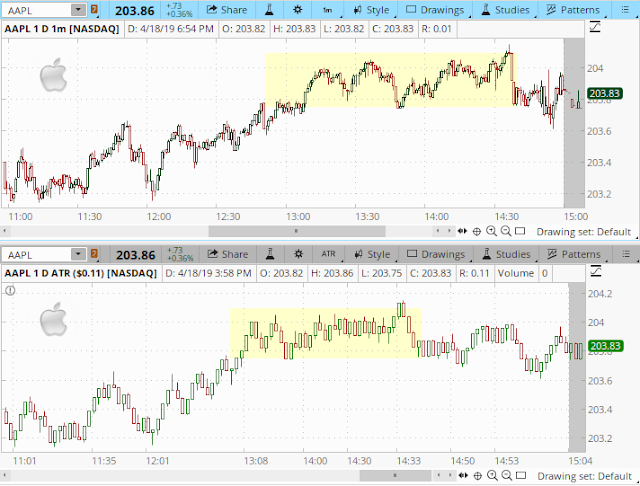Click the 'AAPL 1 D 1m [NASDAQ]' chart title
Viewport: 640px width, 486px height.
point(62,29)
